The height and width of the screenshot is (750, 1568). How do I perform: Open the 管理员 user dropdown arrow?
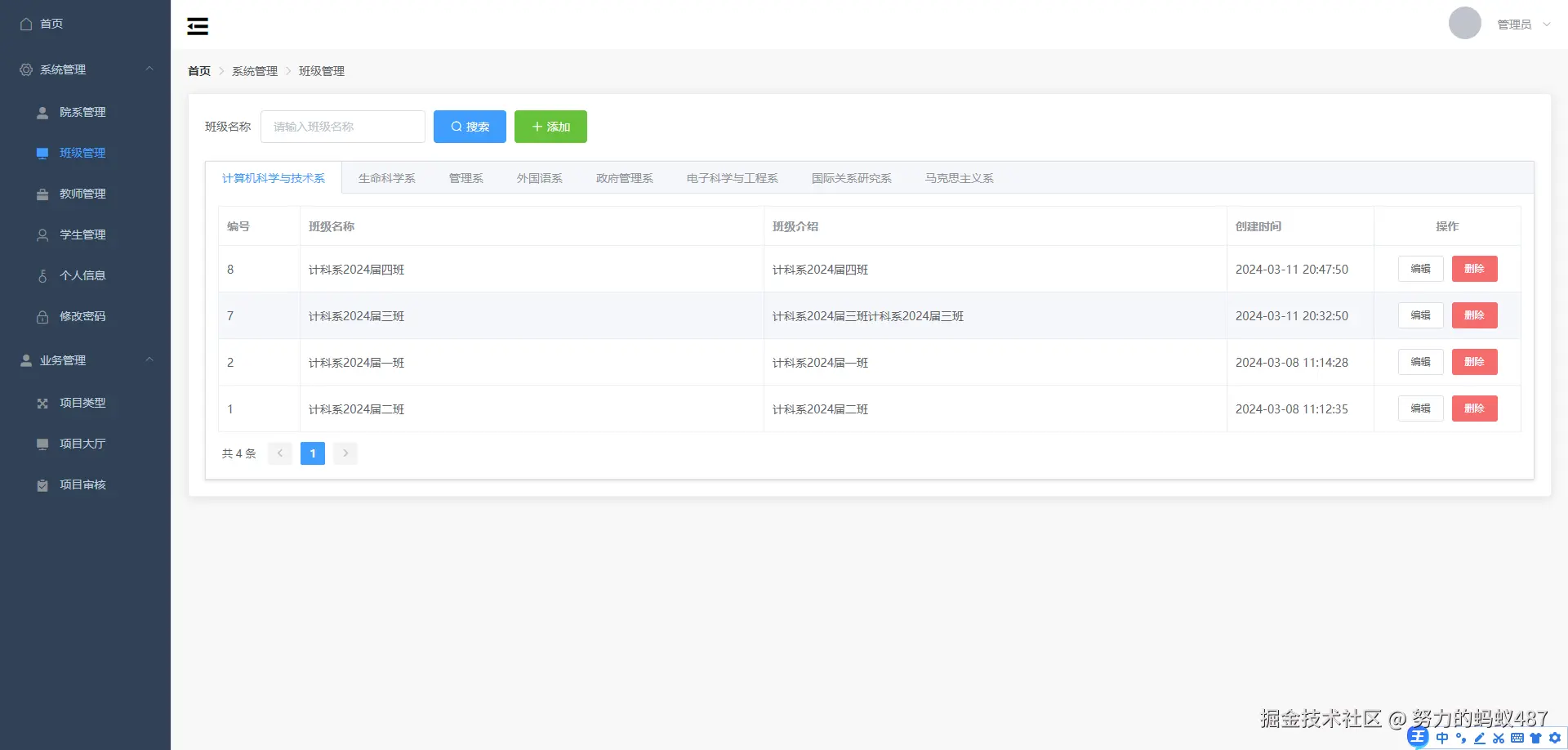pos(1546,25)
